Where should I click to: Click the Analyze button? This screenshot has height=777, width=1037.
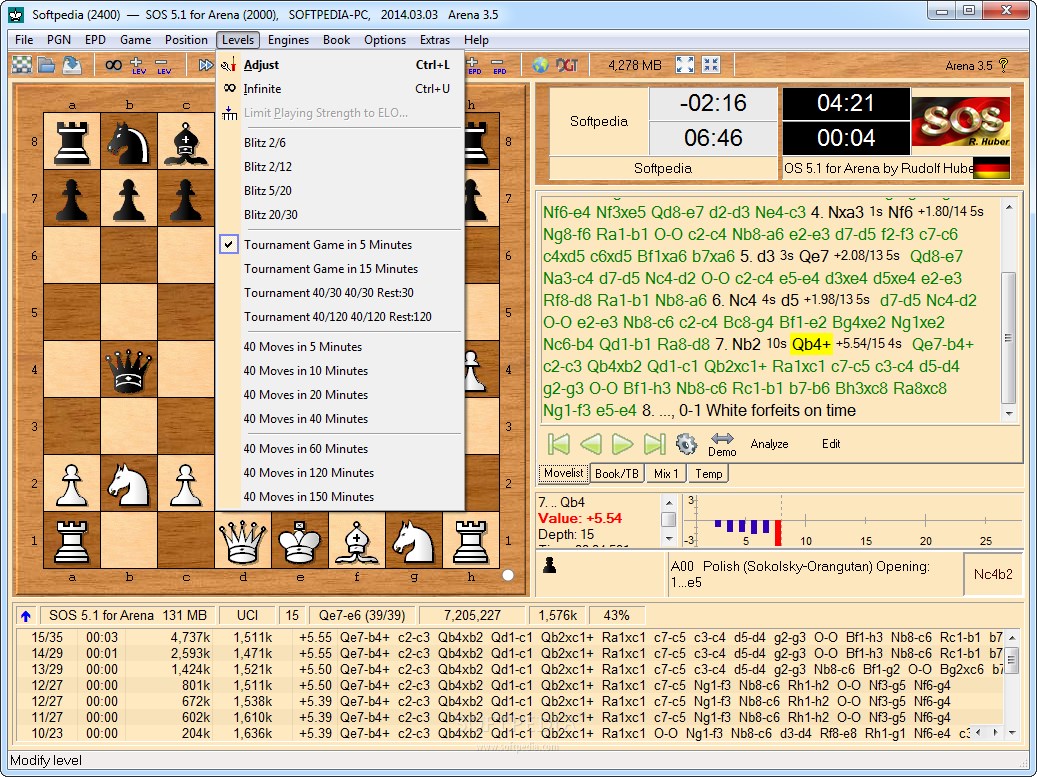pos(769,444)
